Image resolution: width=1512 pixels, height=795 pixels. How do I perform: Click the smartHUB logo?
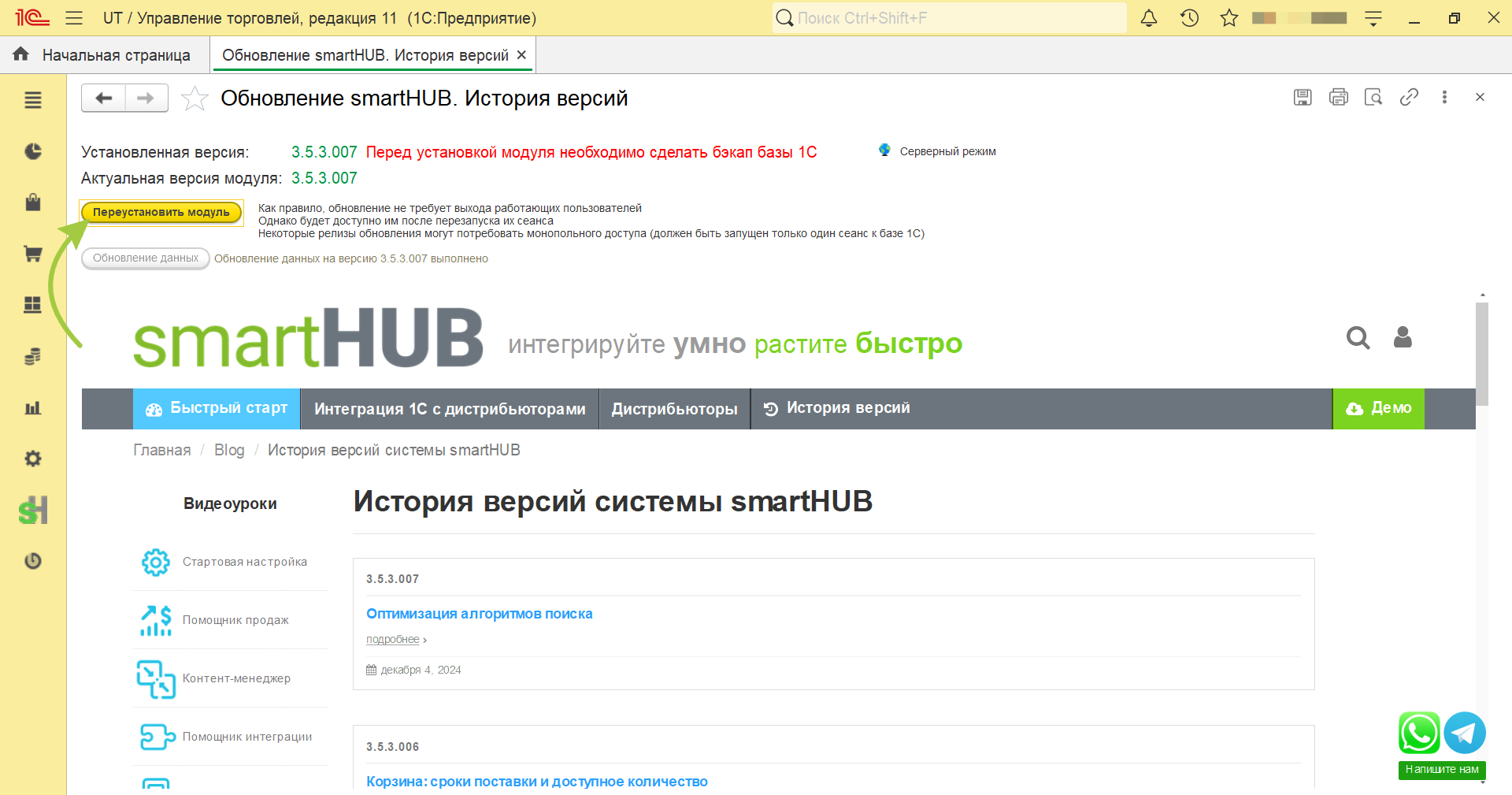[x=308, y=337]
